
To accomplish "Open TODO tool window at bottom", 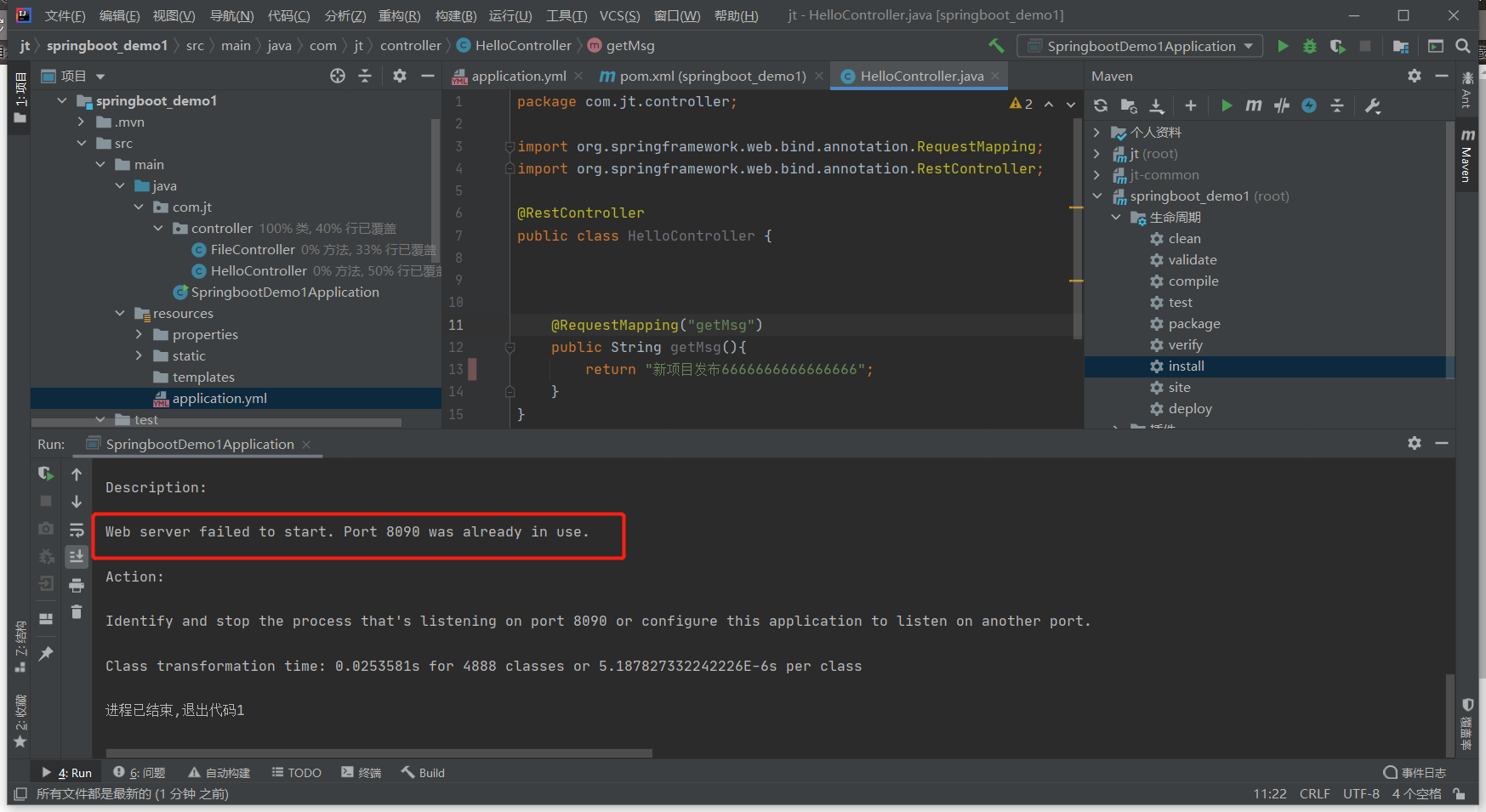I will (296, 772).
